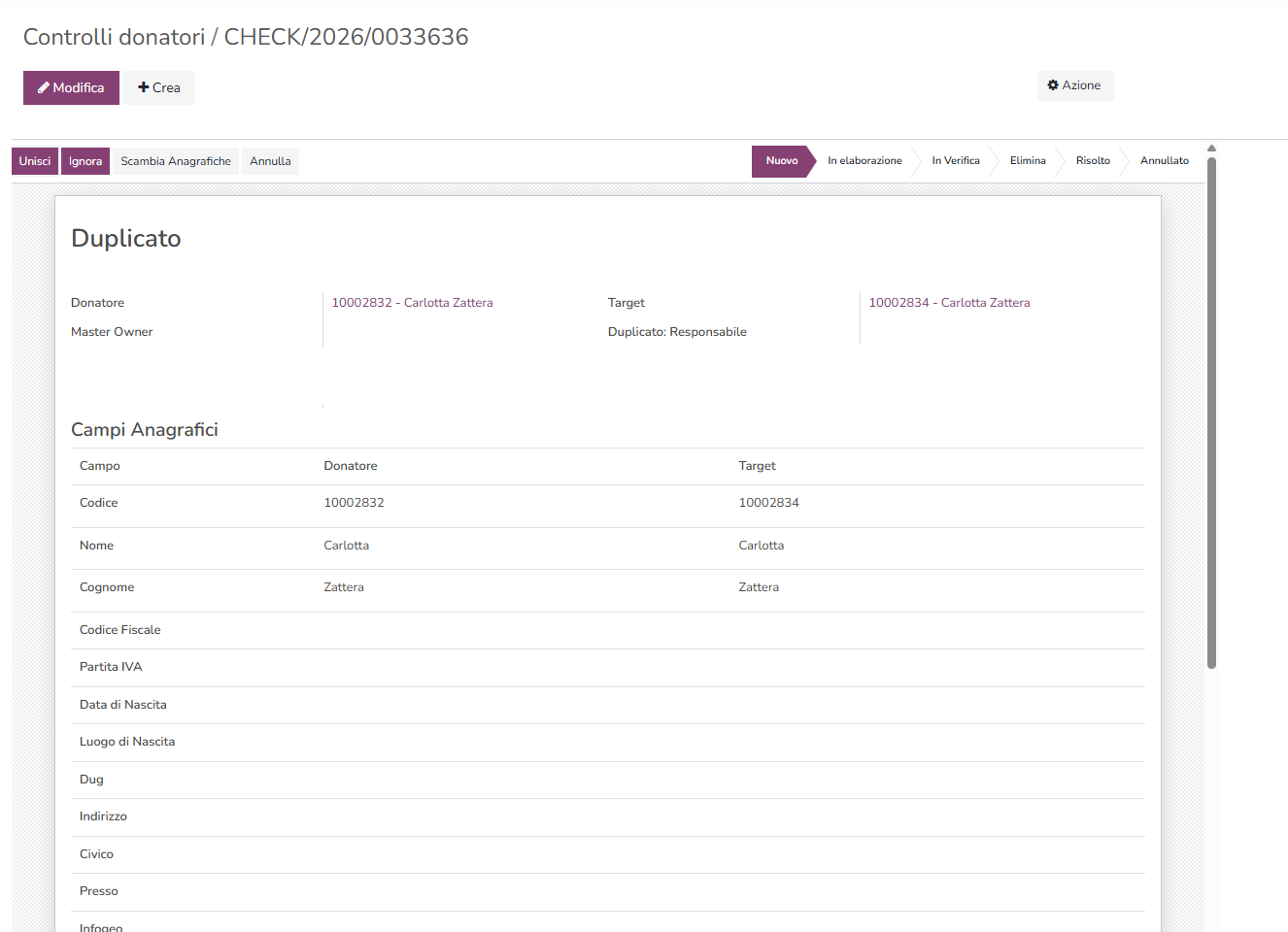1288x932 pixels.
Task: Select the In Verifica stage
Action: click(956, 161)
